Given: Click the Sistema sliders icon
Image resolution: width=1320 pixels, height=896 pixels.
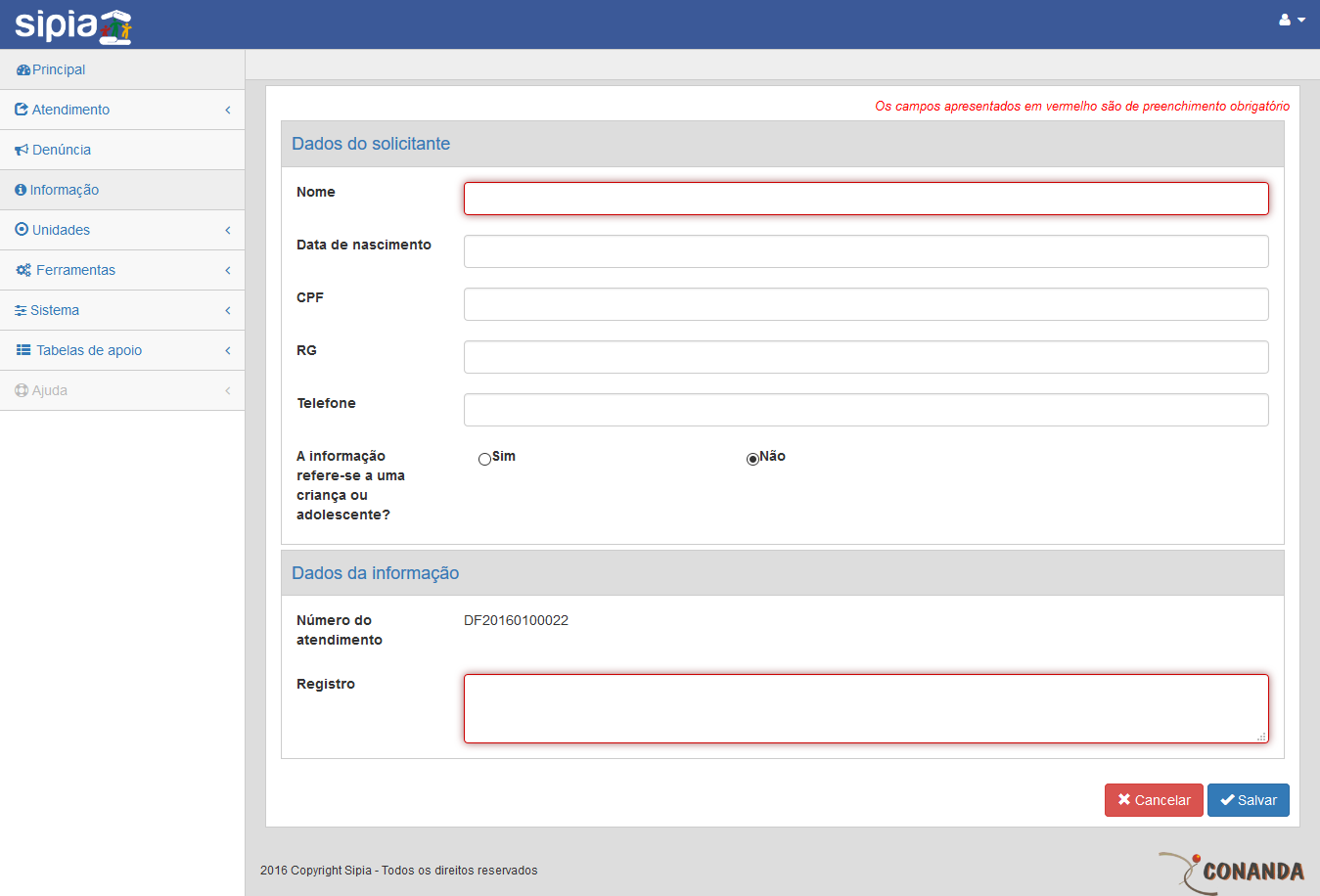Looking at the screenshot, I should tap(21, 310).
